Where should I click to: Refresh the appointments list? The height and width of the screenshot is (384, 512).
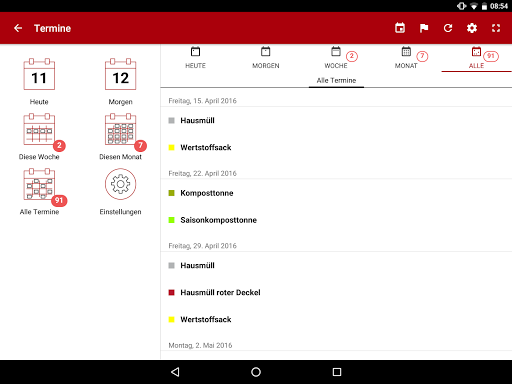(x=448, y=28)
